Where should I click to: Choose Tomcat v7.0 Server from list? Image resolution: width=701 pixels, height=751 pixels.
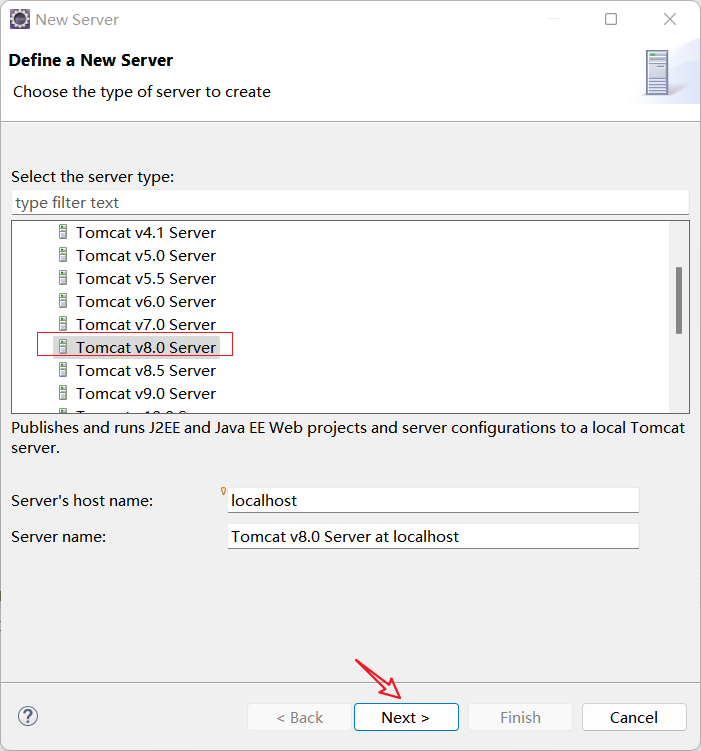coord(146,325)
